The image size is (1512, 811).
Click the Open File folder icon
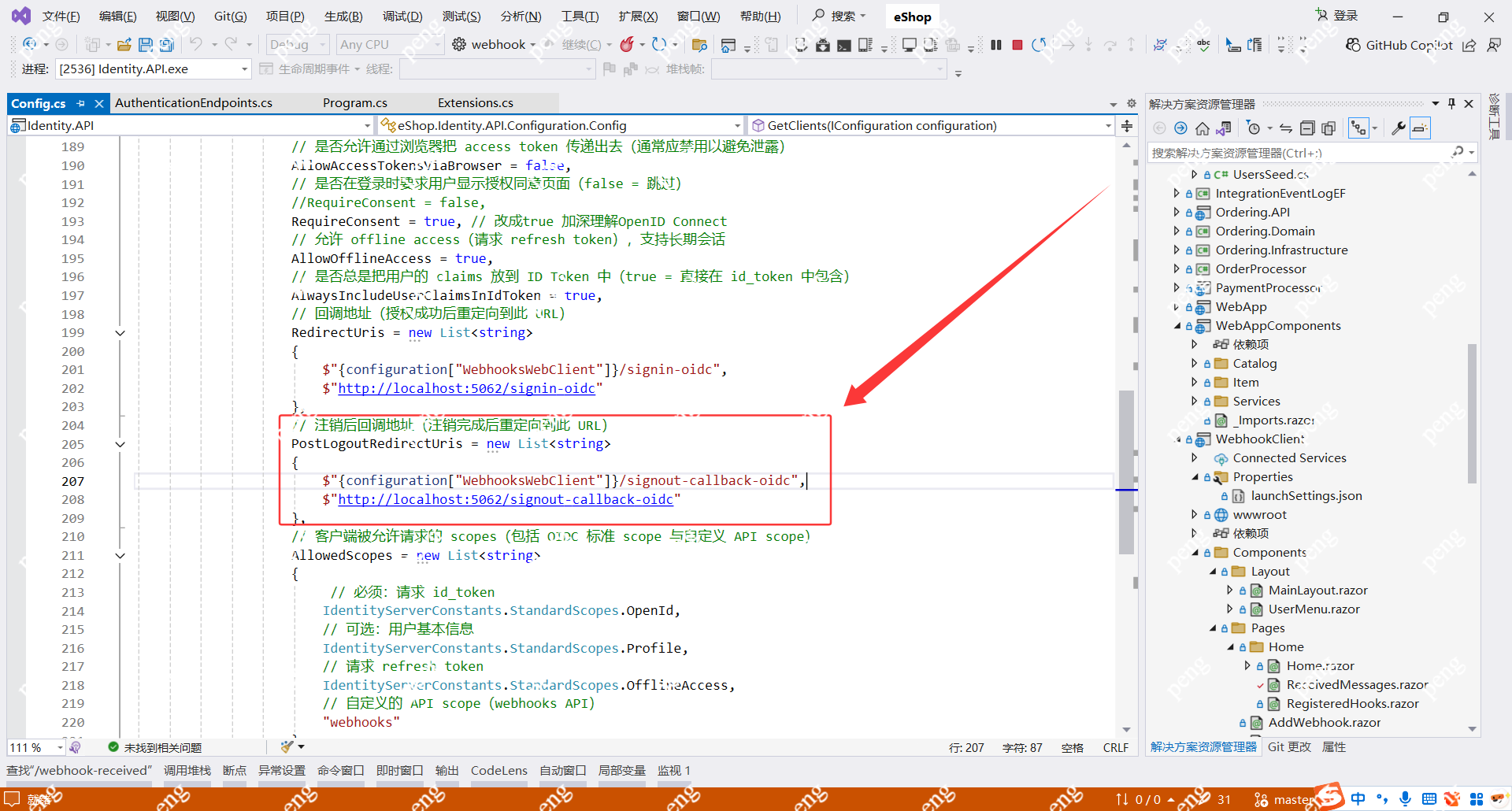point(124,45)
